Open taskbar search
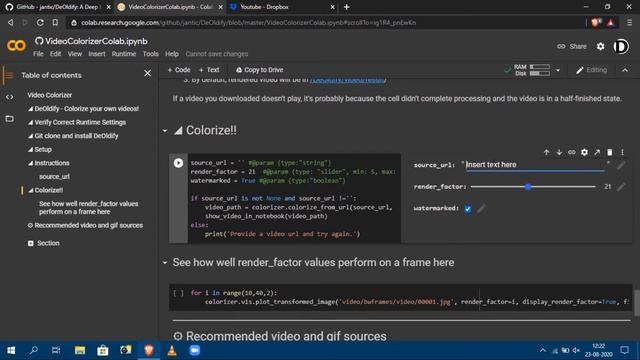Image resolution: width=640 pixels, height=360 pixels. tap(34, 350)
